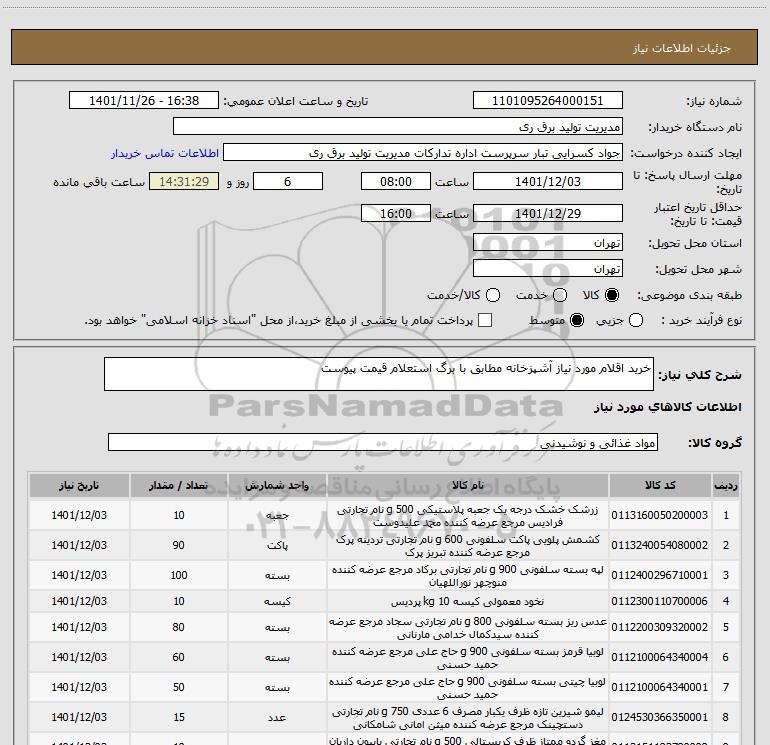Click the quantity 50 in row 7
Viewport: 770px width, 745px height.
click(x=179, y=687)
